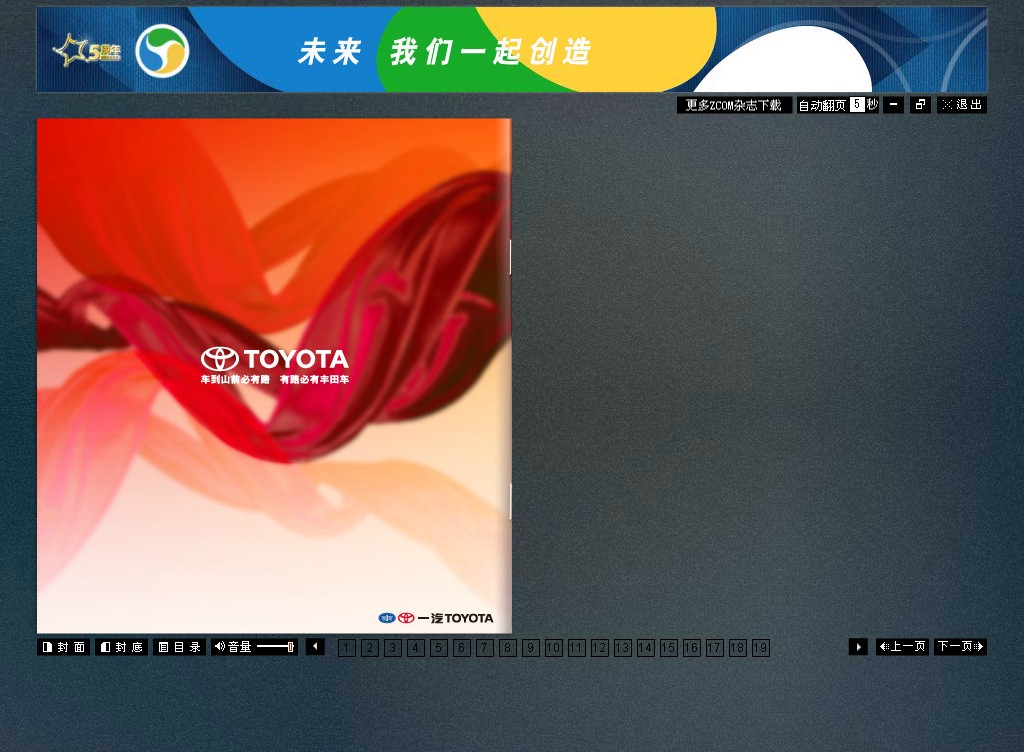1024x752 pixels.
Task: Exit the reader with 退出 button
Action: [962, 105]
